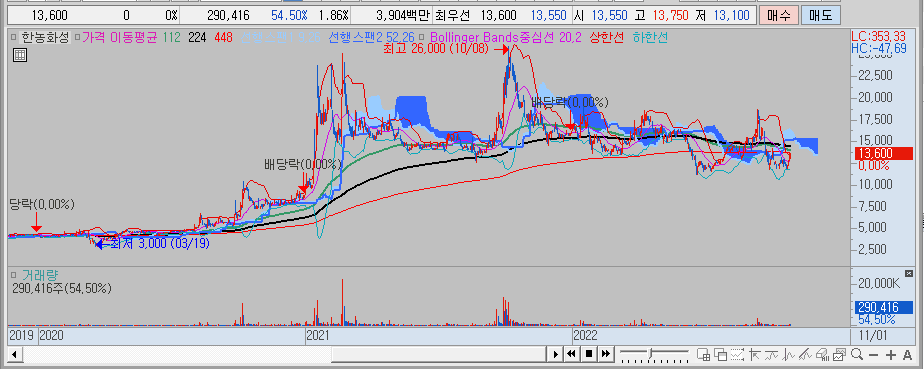Click the 상한선 upper band label

pyautogui.click(x=606, y=38)
